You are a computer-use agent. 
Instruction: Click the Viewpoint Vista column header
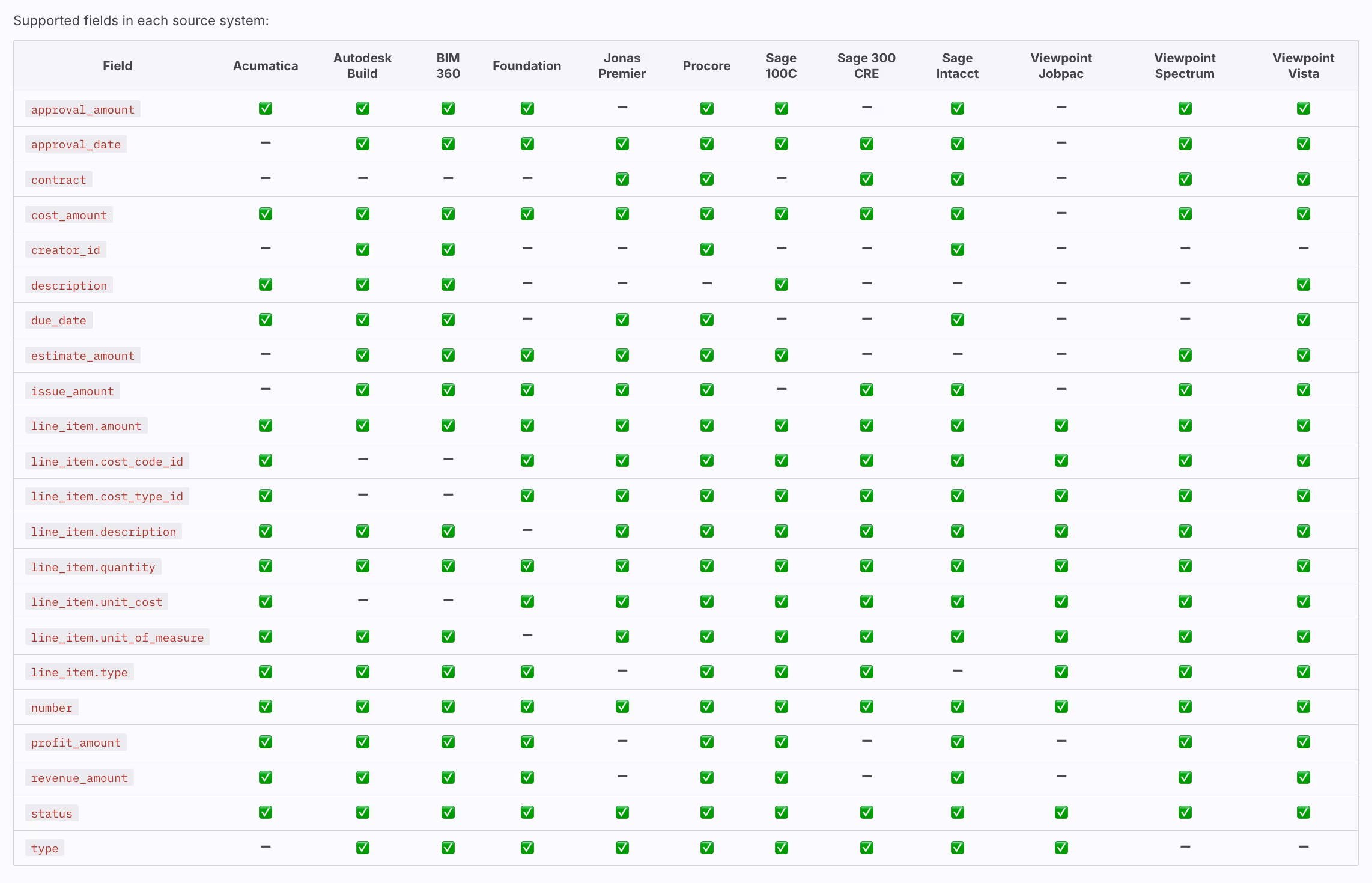coord(1304,66)
